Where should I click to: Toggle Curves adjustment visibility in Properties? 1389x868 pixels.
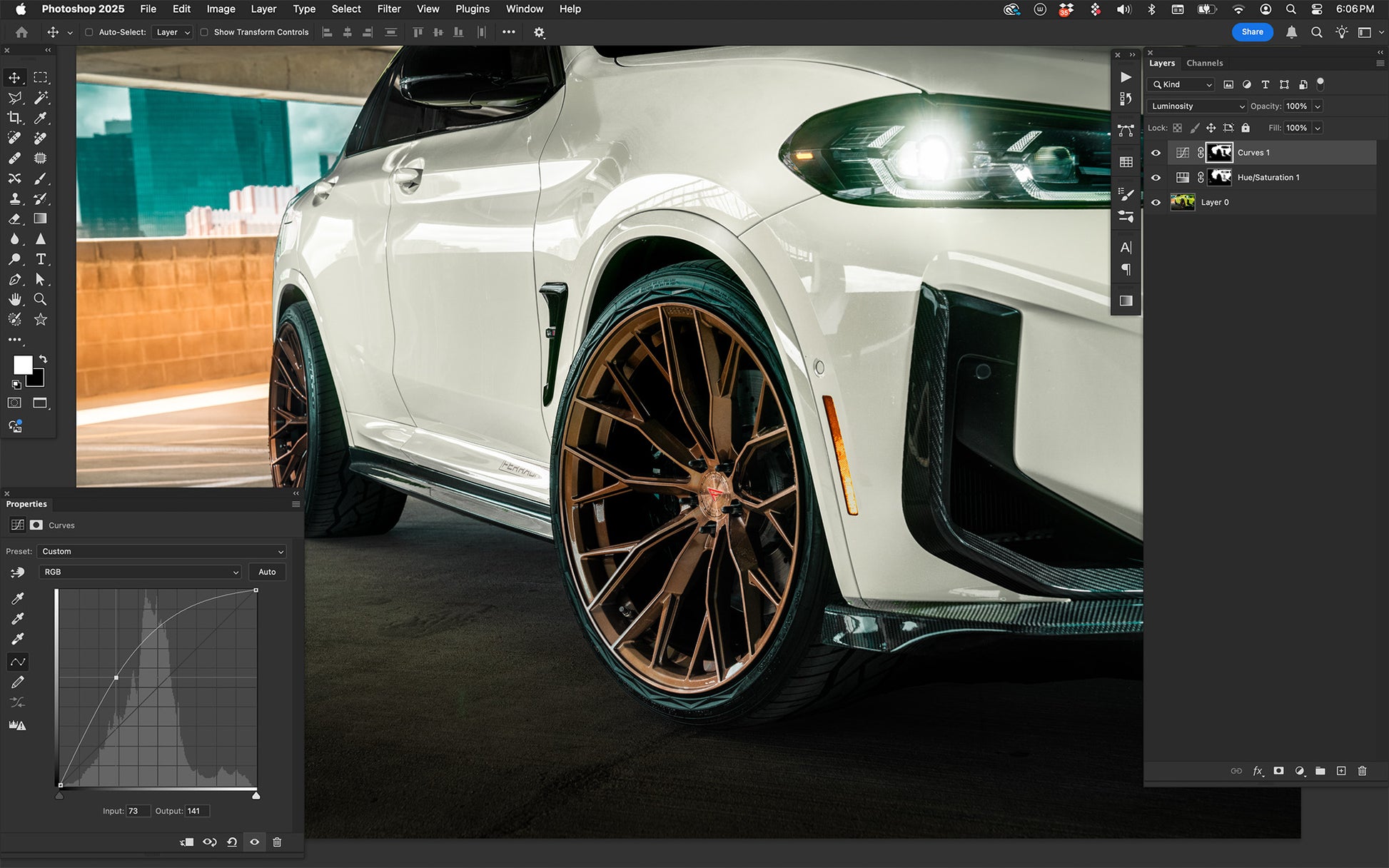pyautogui.click(x=254, y=842)
